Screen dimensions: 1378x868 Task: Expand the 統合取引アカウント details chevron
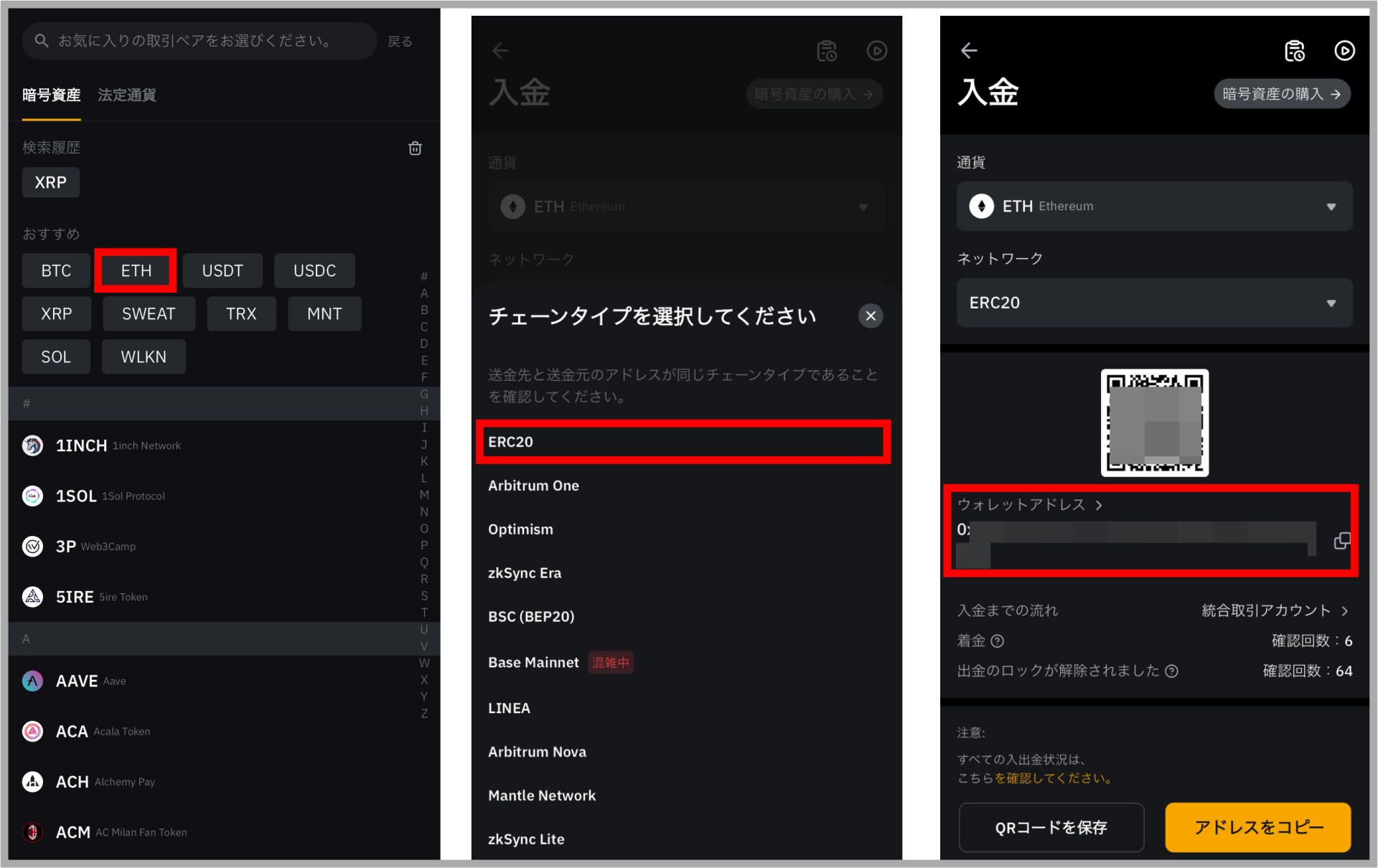pos(1346,610)
